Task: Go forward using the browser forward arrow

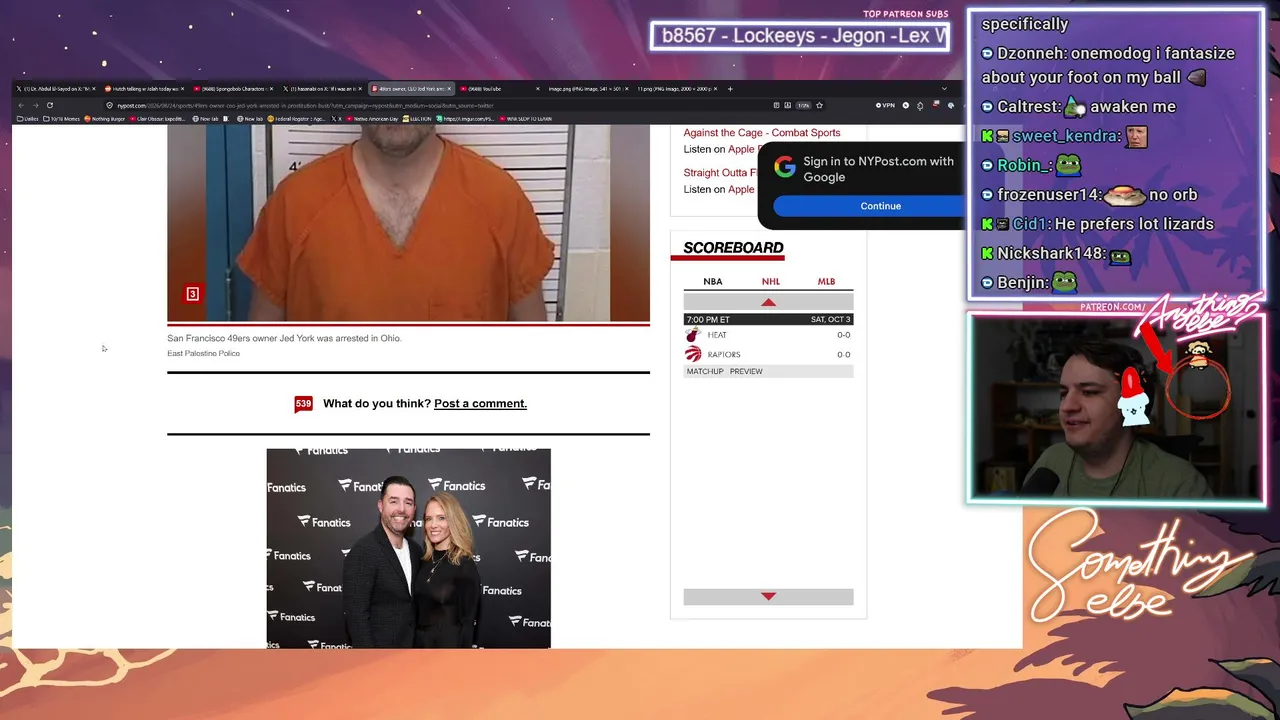Action: (x=35, y=105)
